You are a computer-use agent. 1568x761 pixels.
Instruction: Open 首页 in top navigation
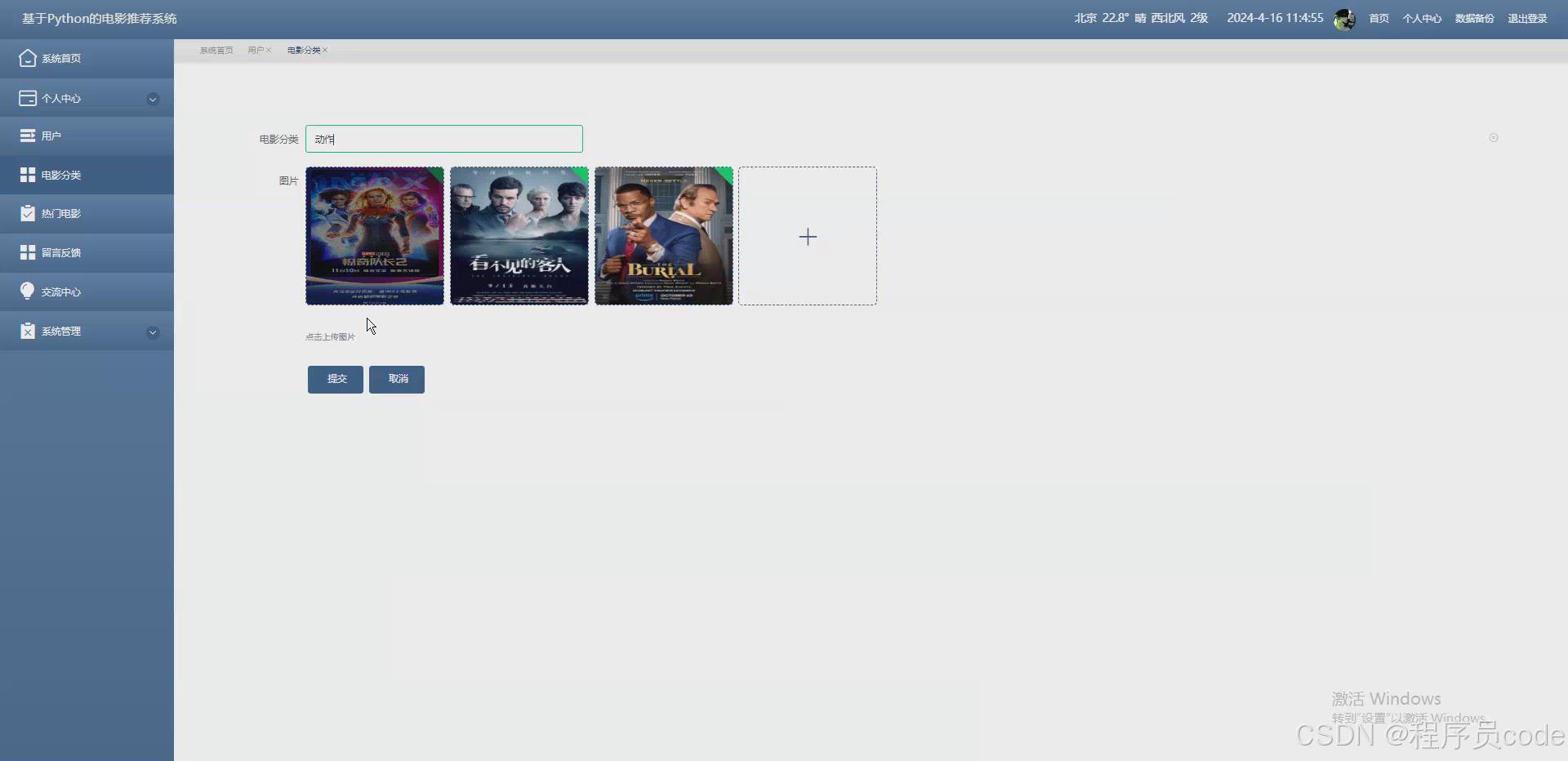1379,19
